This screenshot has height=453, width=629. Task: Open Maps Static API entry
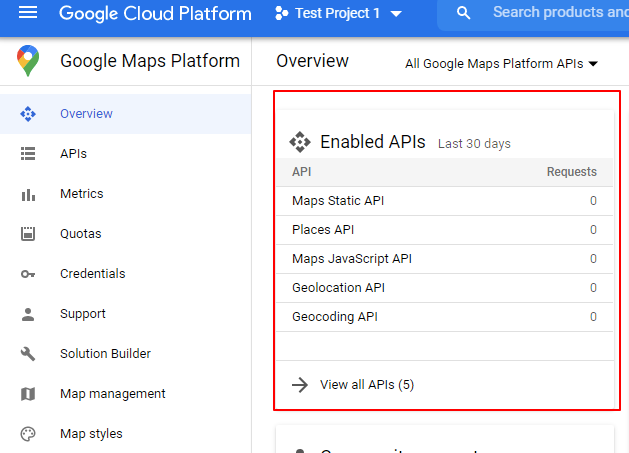pyautogui.click(x=338, y=201)
